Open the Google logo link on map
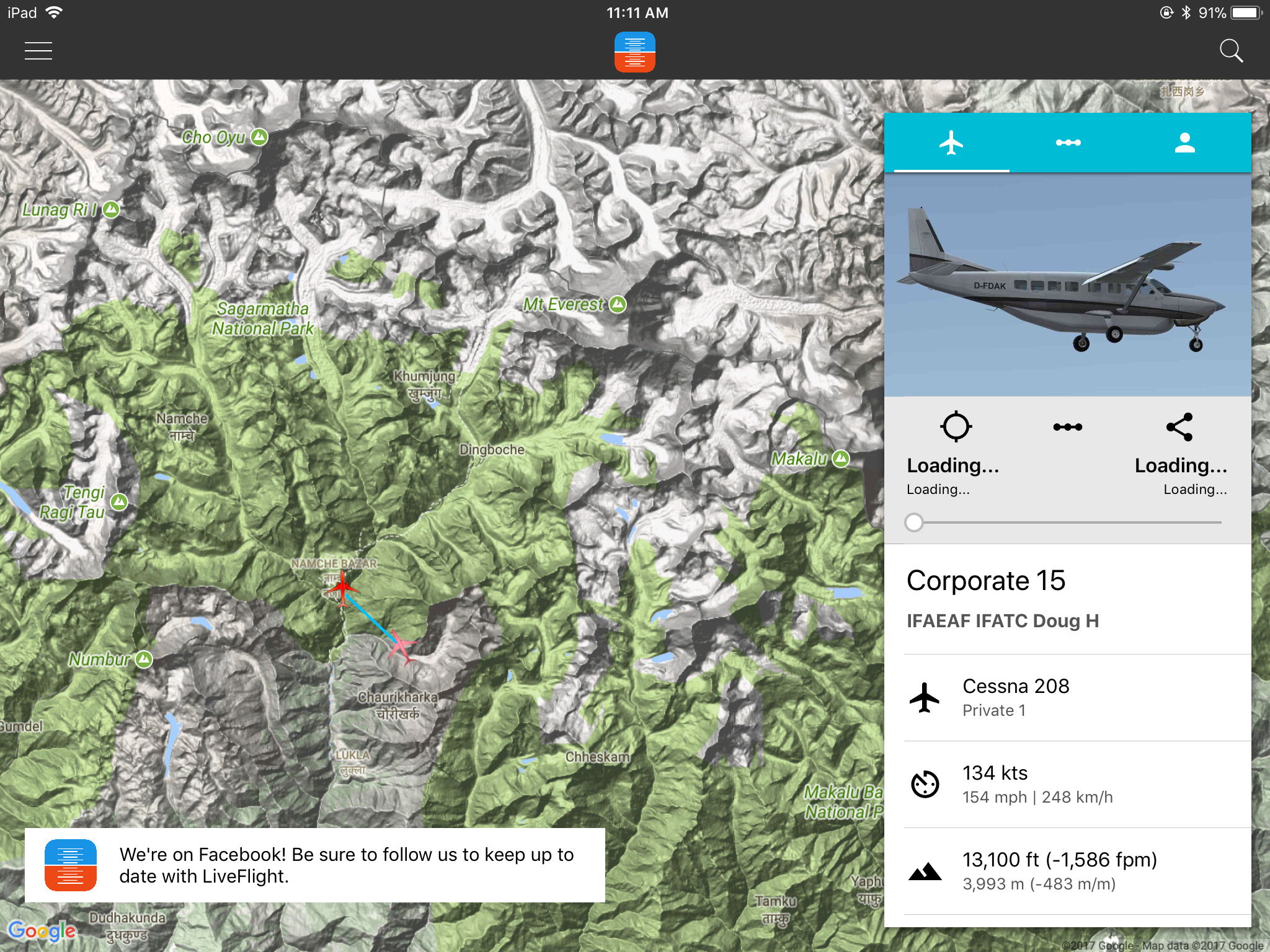The width and height of the screenshot is (1270, 952). [42, 930]
